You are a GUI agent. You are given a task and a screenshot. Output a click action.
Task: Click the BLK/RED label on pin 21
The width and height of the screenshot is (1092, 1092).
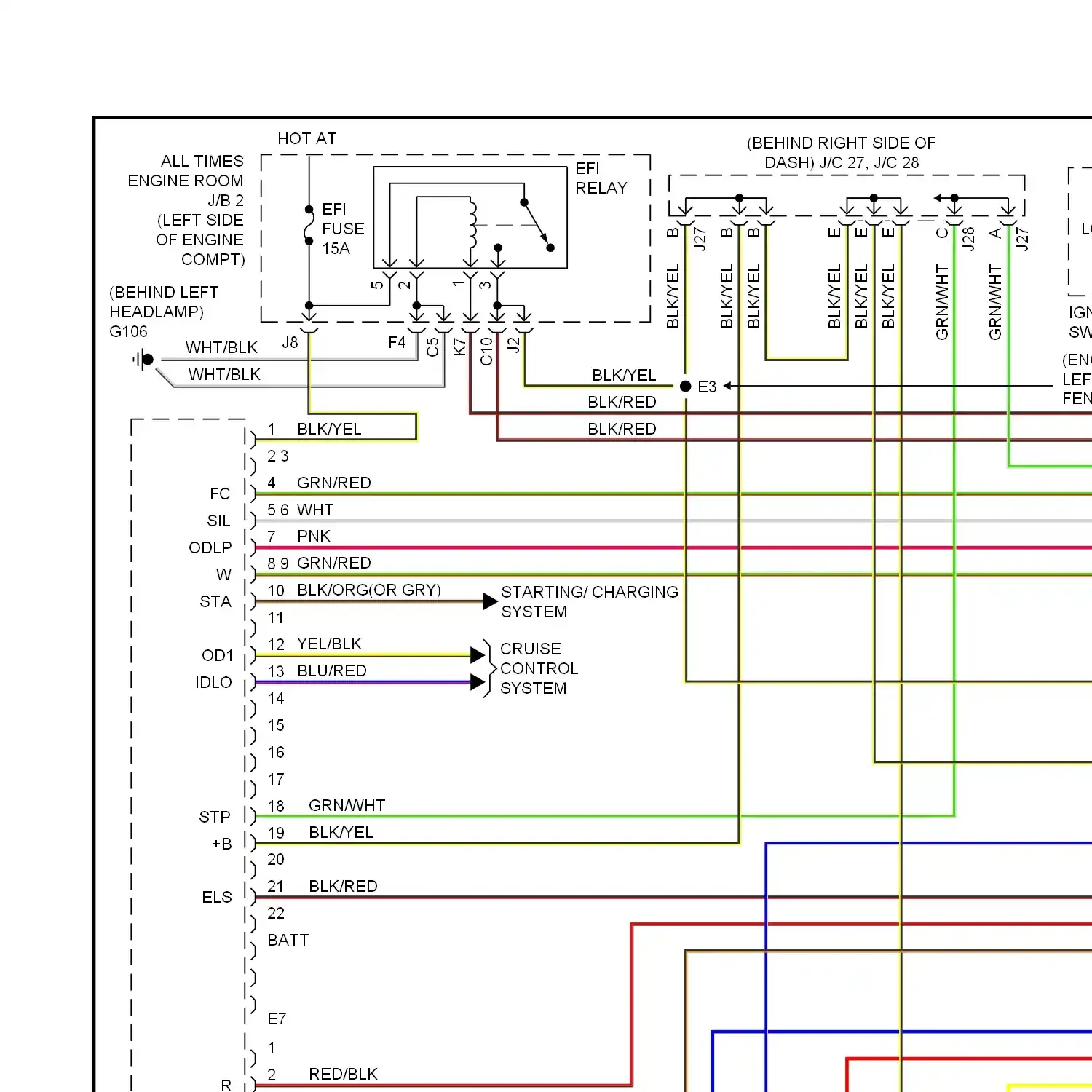tap(343, 886)
